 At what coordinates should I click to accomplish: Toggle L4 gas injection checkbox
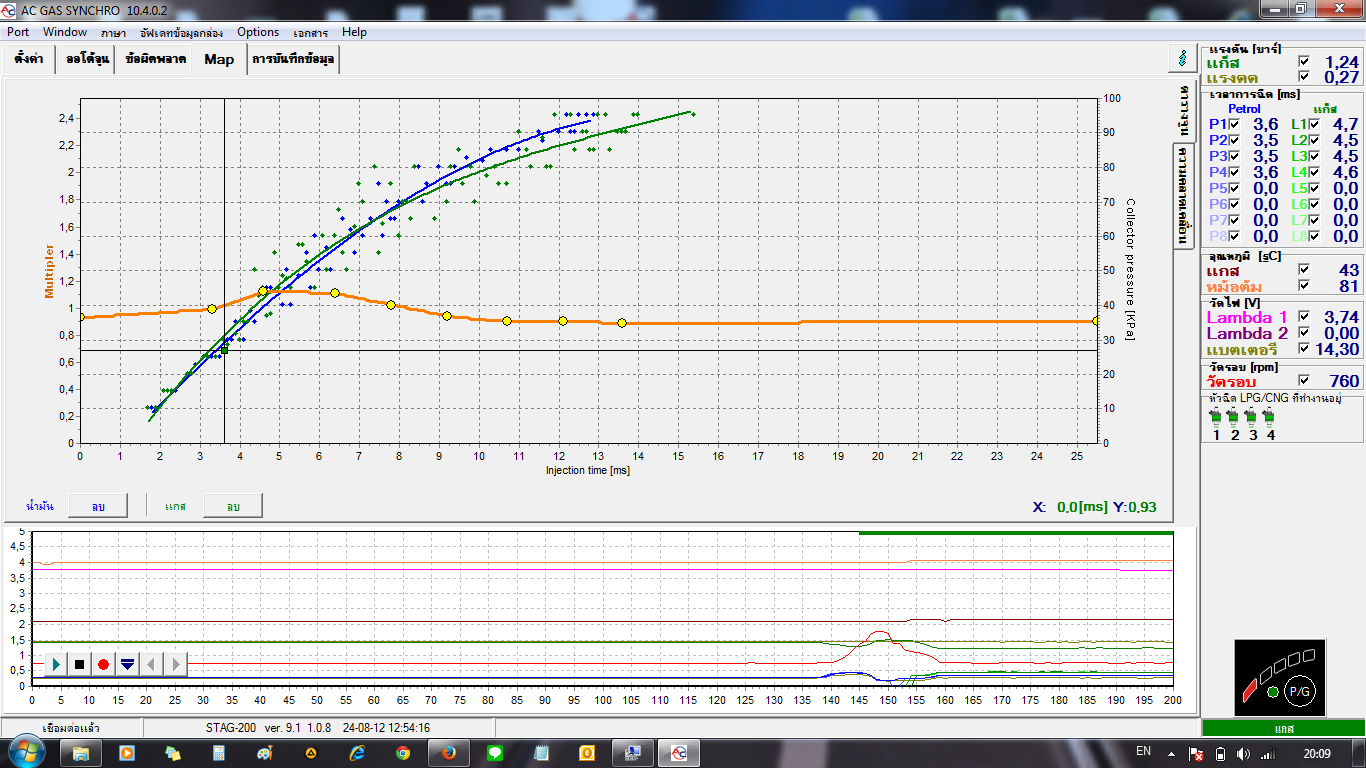[1314, 172]
